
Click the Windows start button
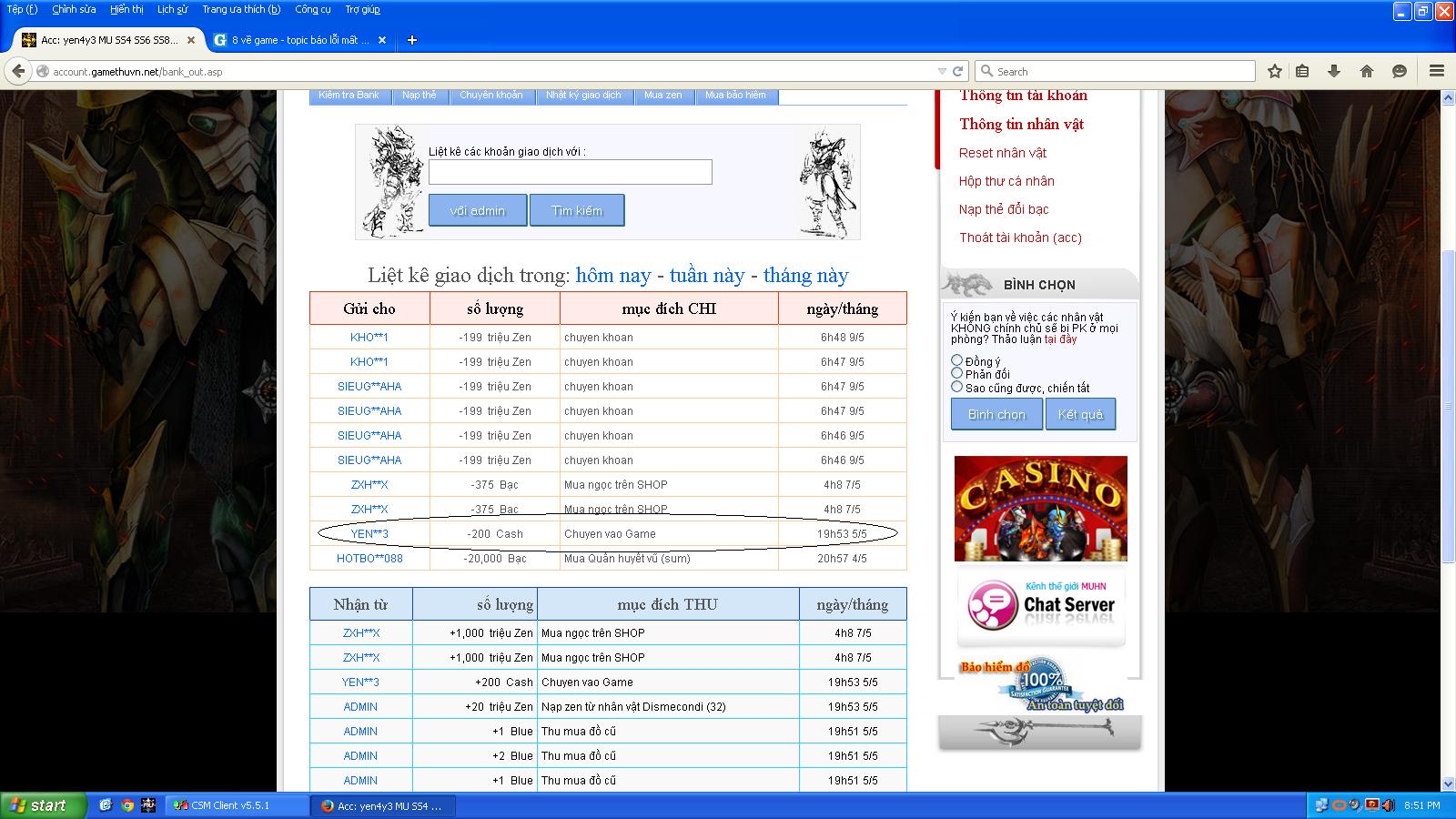click(x=43, y=805)
